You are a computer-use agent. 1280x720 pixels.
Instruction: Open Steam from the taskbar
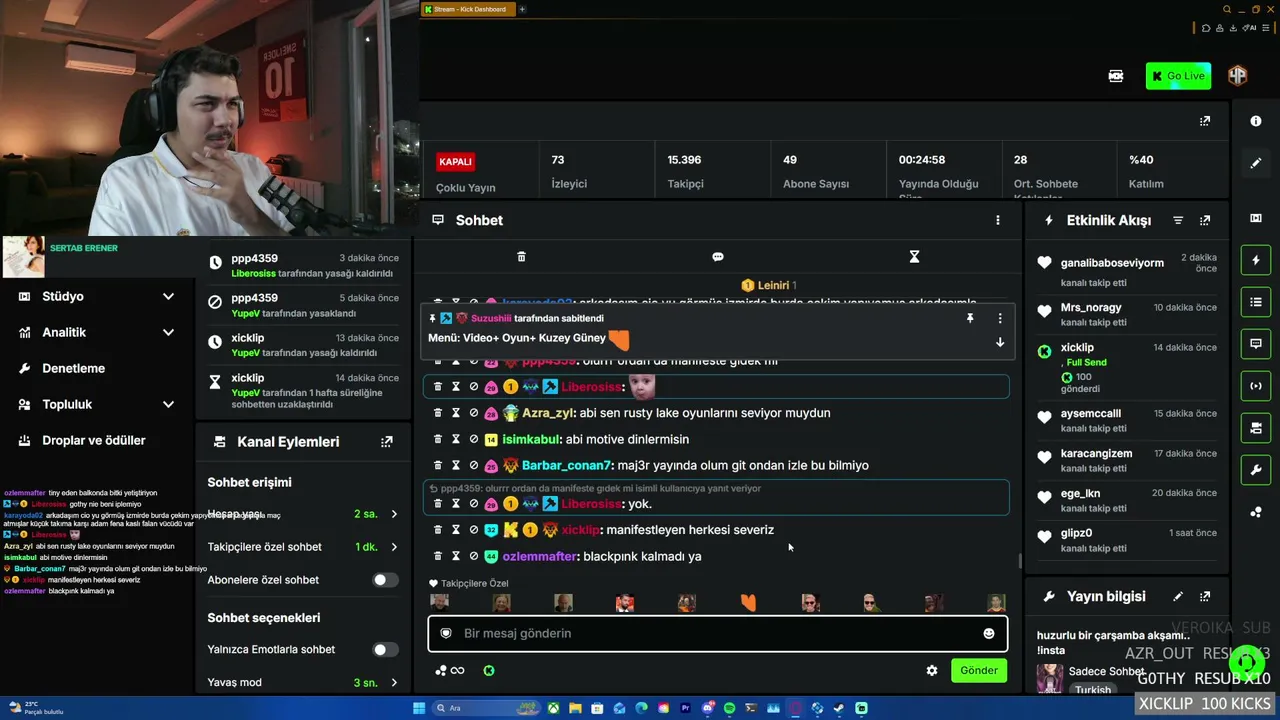pos(839,708)
